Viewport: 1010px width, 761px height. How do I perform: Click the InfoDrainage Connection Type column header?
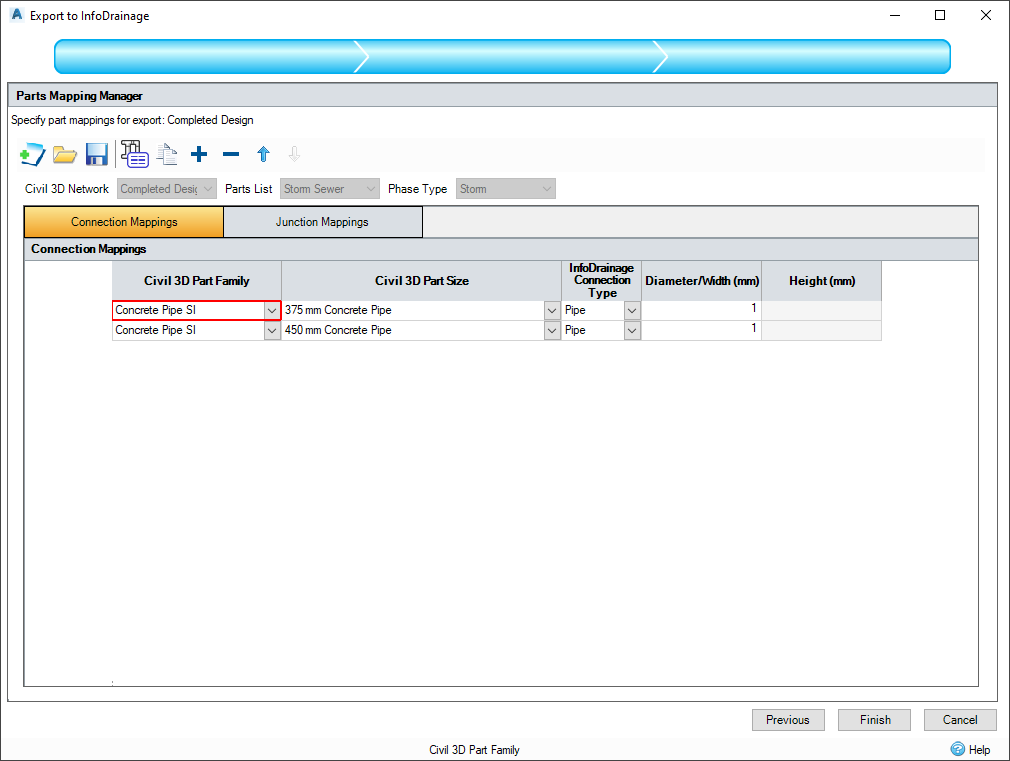(601, 280)
